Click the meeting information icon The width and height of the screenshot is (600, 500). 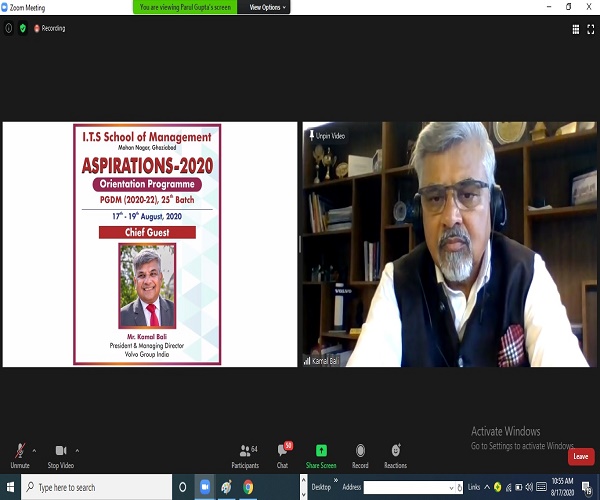tap(8, 28)
